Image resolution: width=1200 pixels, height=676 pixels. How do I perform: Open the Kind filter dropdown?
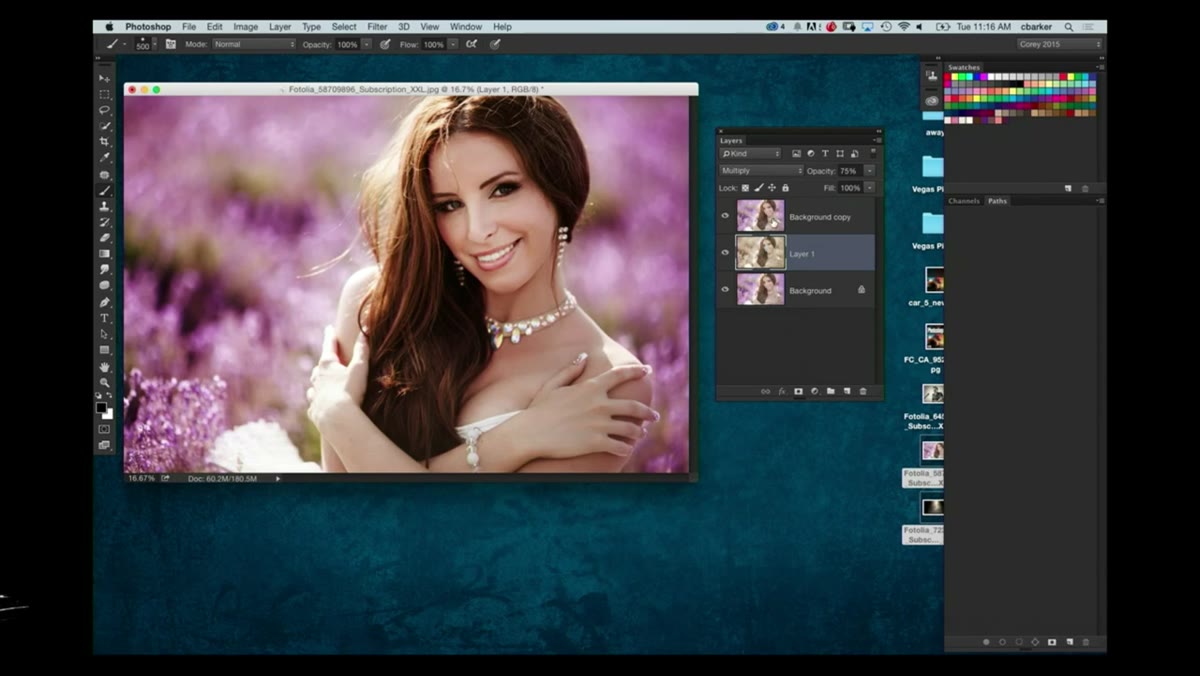(750, 154)
